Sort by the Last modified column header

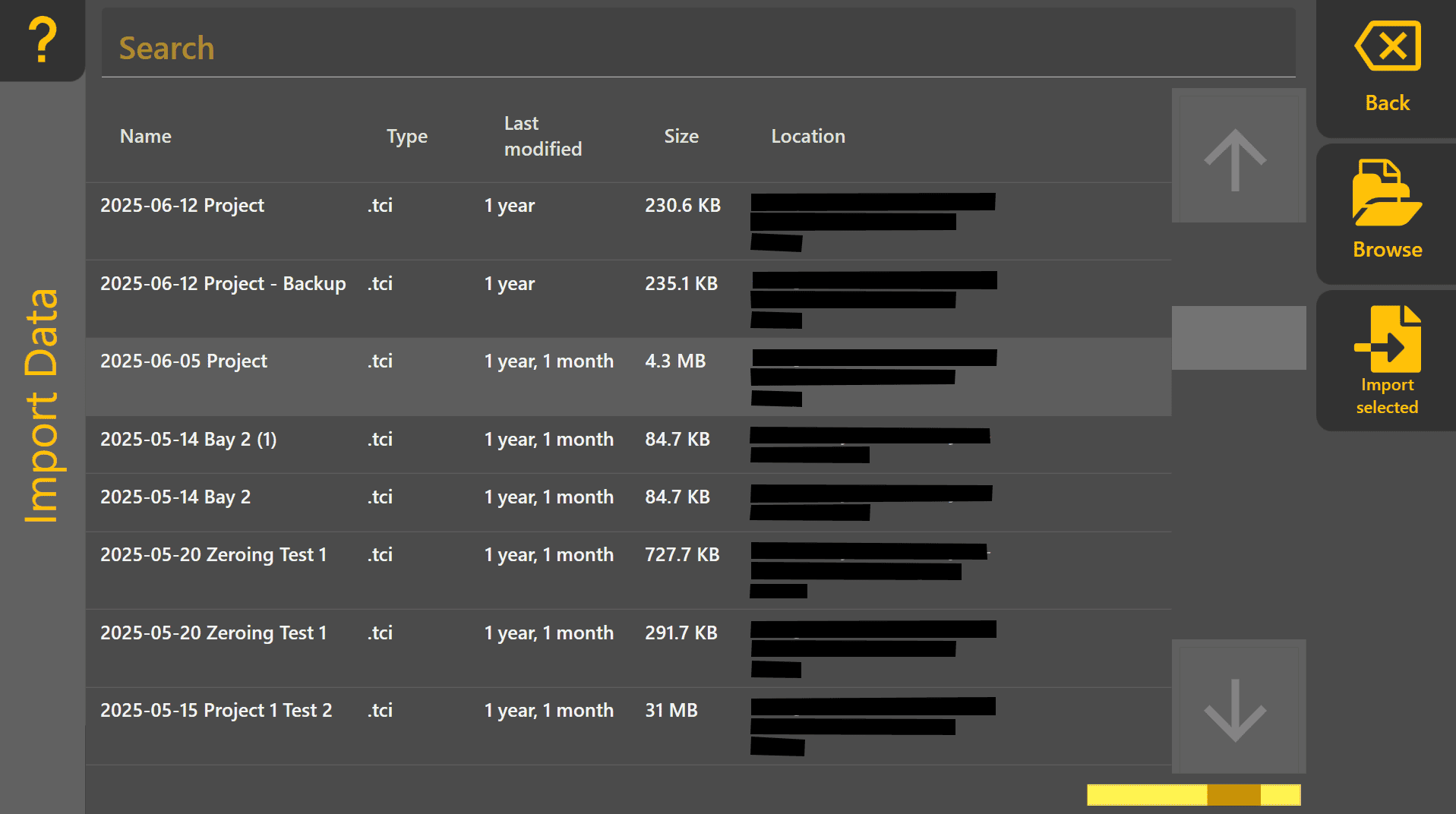pyautogui.click(x=542, y=136)
